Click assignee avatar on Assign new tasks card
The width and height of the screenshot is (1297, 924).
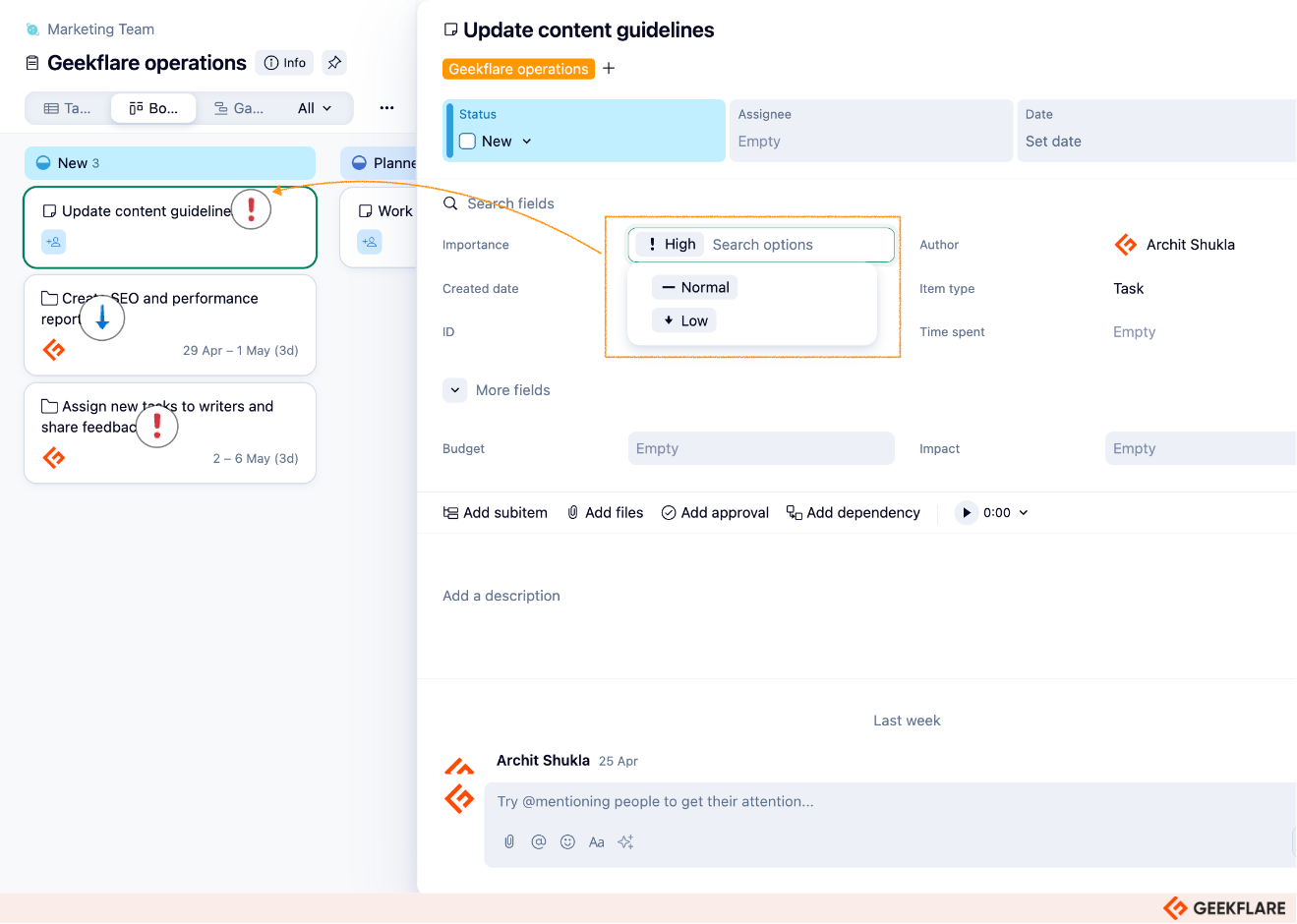[x=54, y=458]
